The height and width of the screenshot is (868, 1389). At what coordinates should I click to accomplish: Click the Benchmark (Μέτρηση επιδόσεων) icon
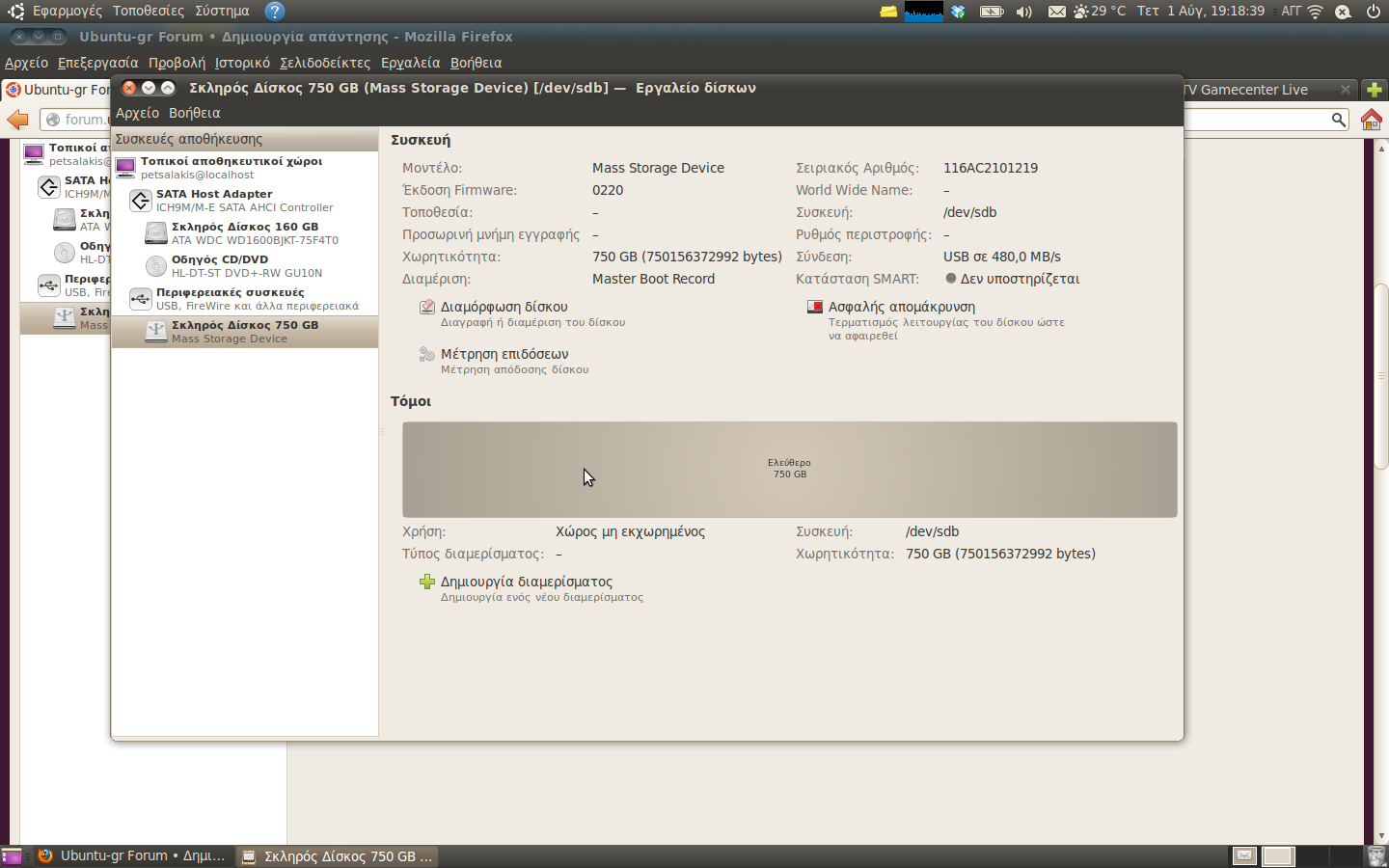pos(426,355)
